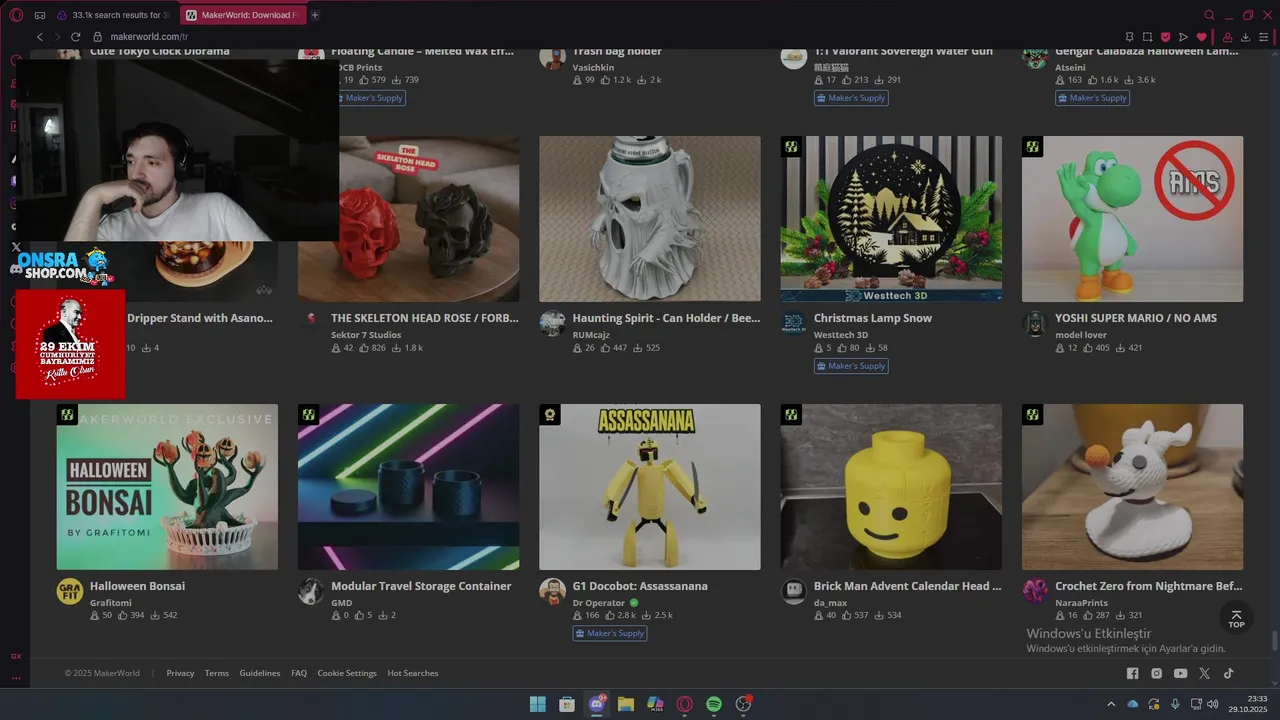Screen dimensions: 1280x720
Task: Click the Grafitomi author avatar
Action: [x=69, y=591]
